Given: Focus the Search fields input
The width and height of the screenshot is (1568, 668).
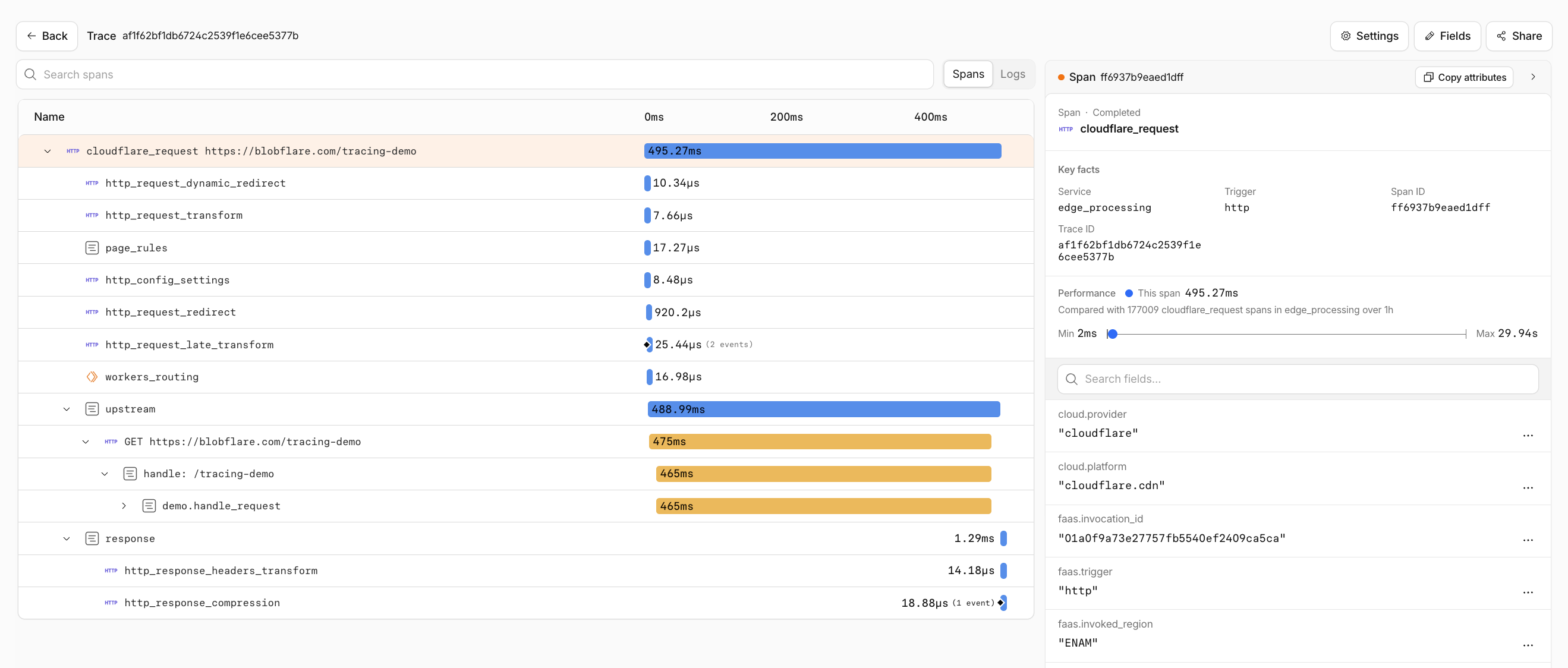Looking at the screenshot, I should 1298,379.
